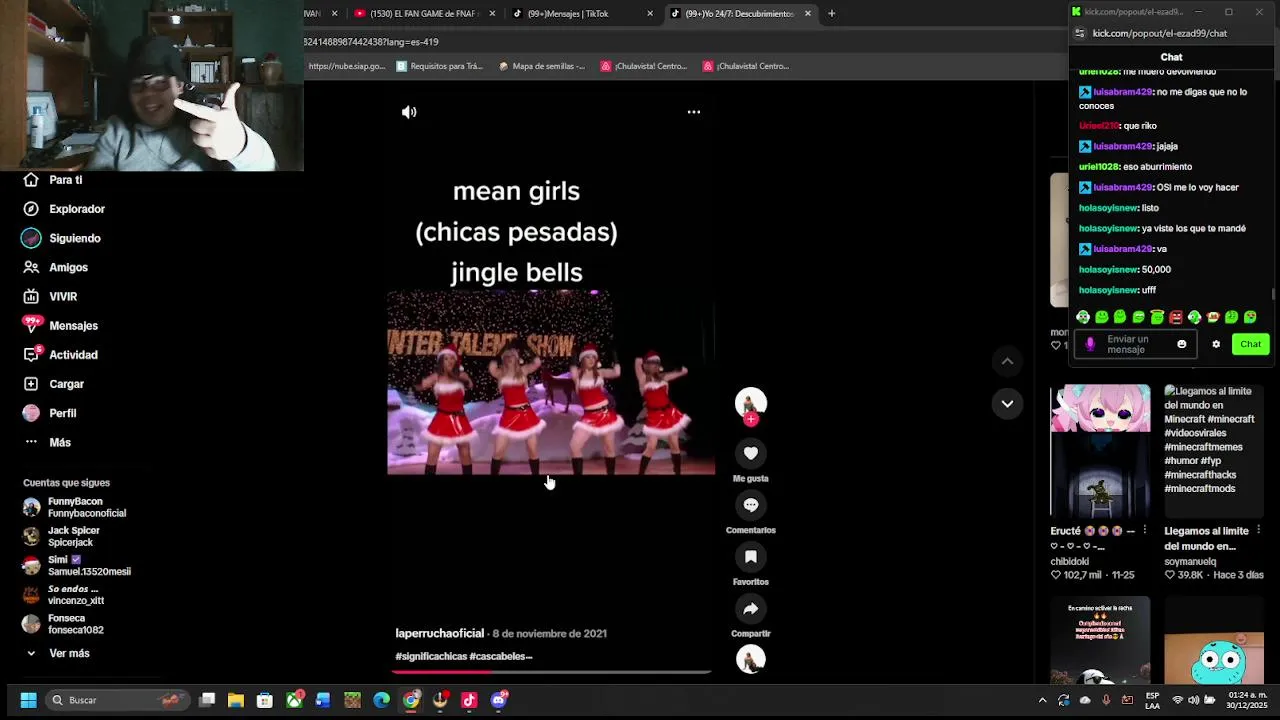1280x720 pixels.
Task: Open options for the Llegamos al limite card
Action: (x=1259, y=531)
